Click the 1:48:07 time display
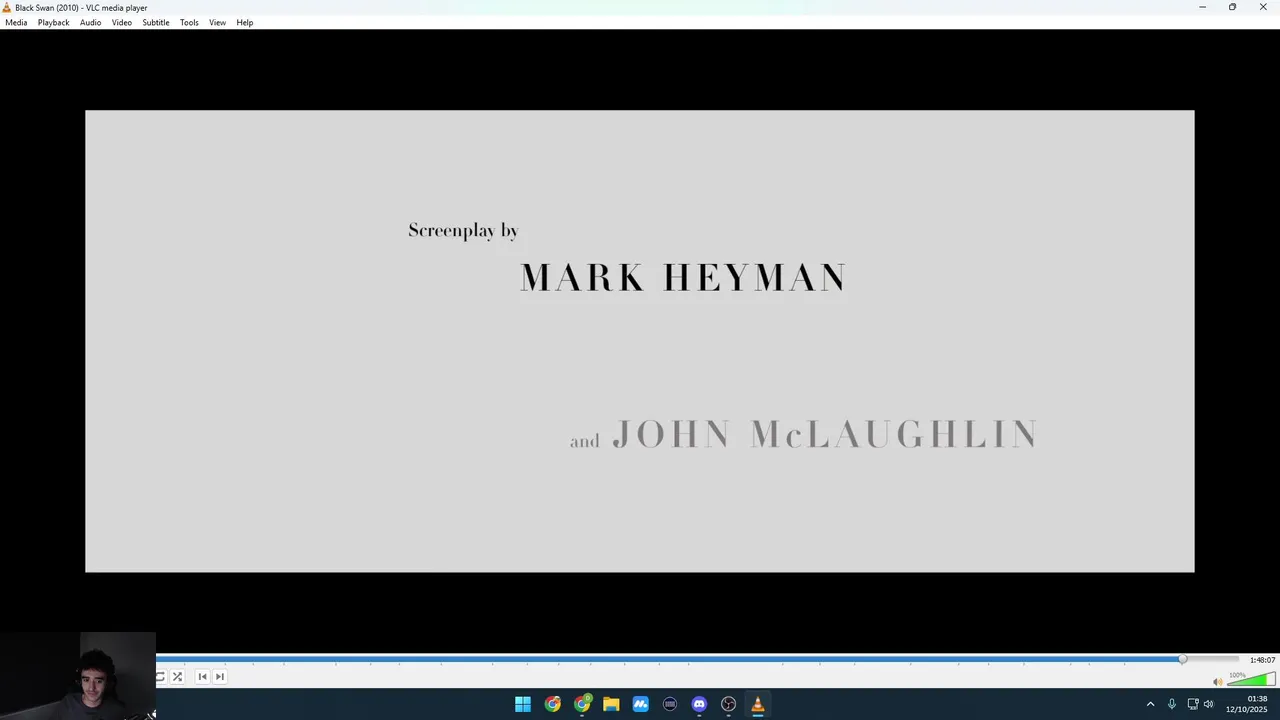The width and height of the screenshot is (1280, 720). tap(1262, 660)
